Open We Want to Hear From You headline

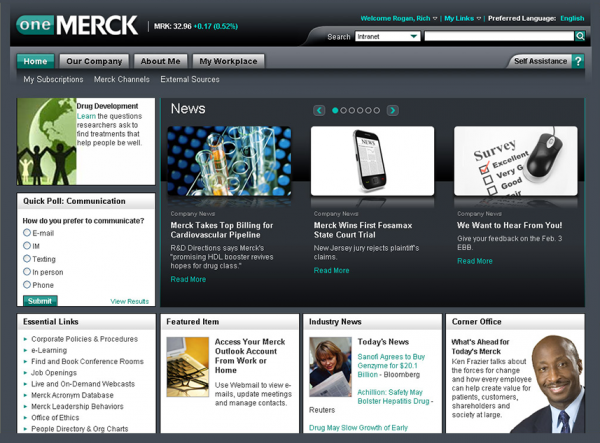[509, 225]
